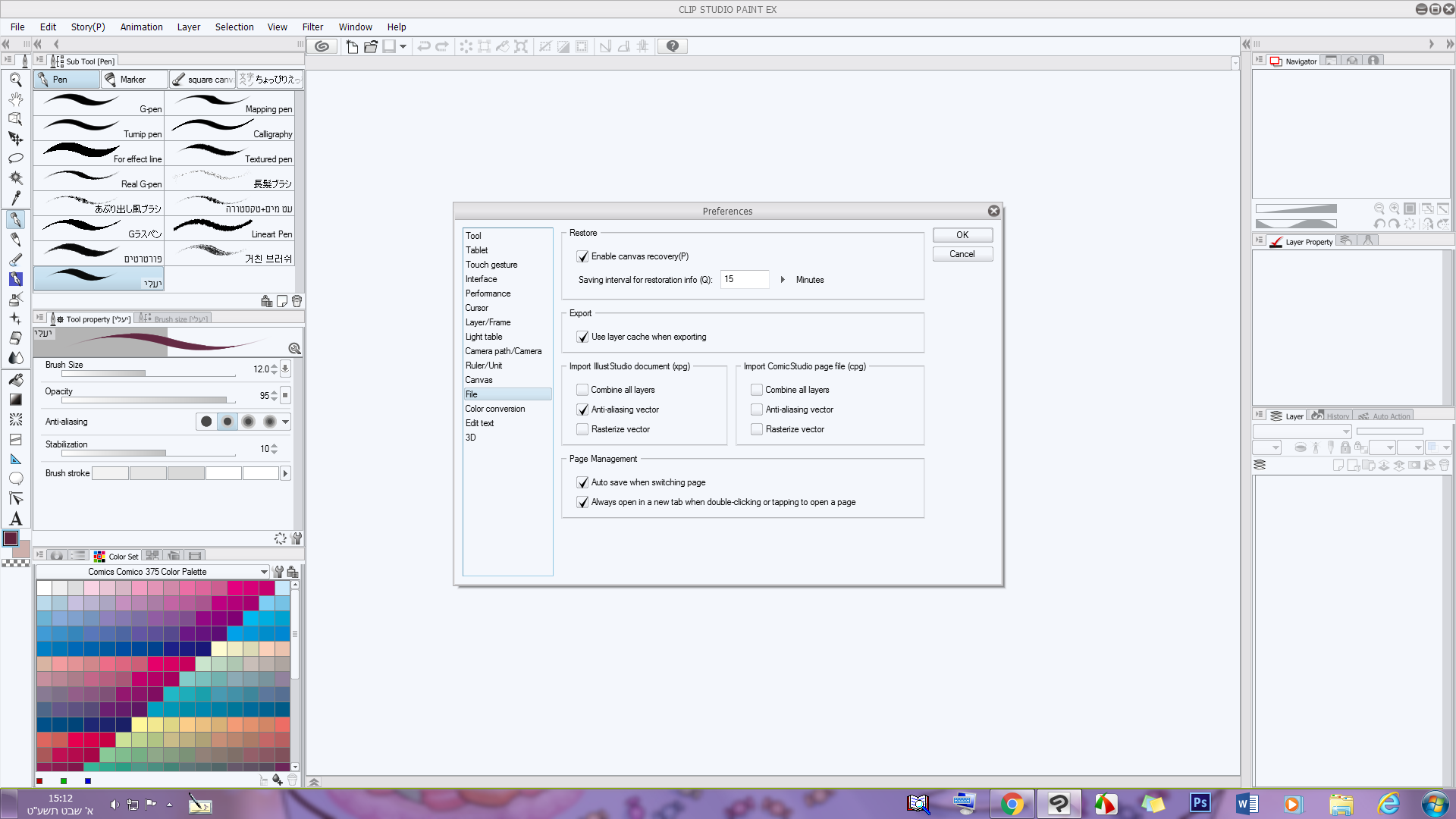This screenshot has width=1456, height=819.
Task: Click the Help question mark icon
Action: coord(672,46)
